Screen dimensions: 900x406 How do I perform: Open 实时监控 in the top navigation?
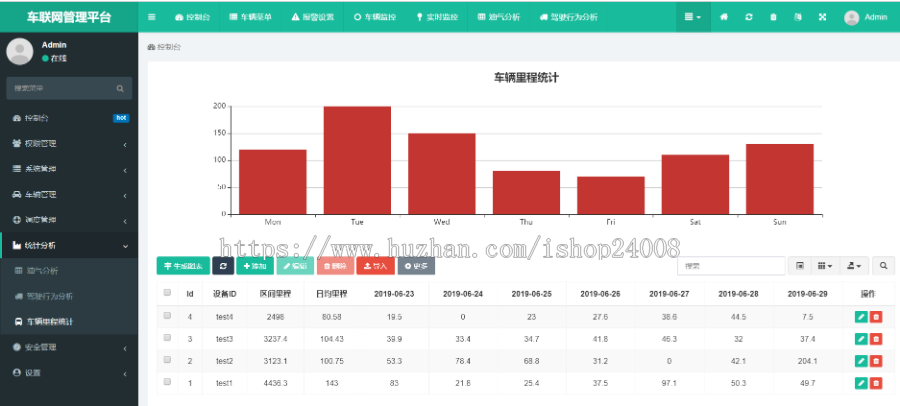click(437, 17)
